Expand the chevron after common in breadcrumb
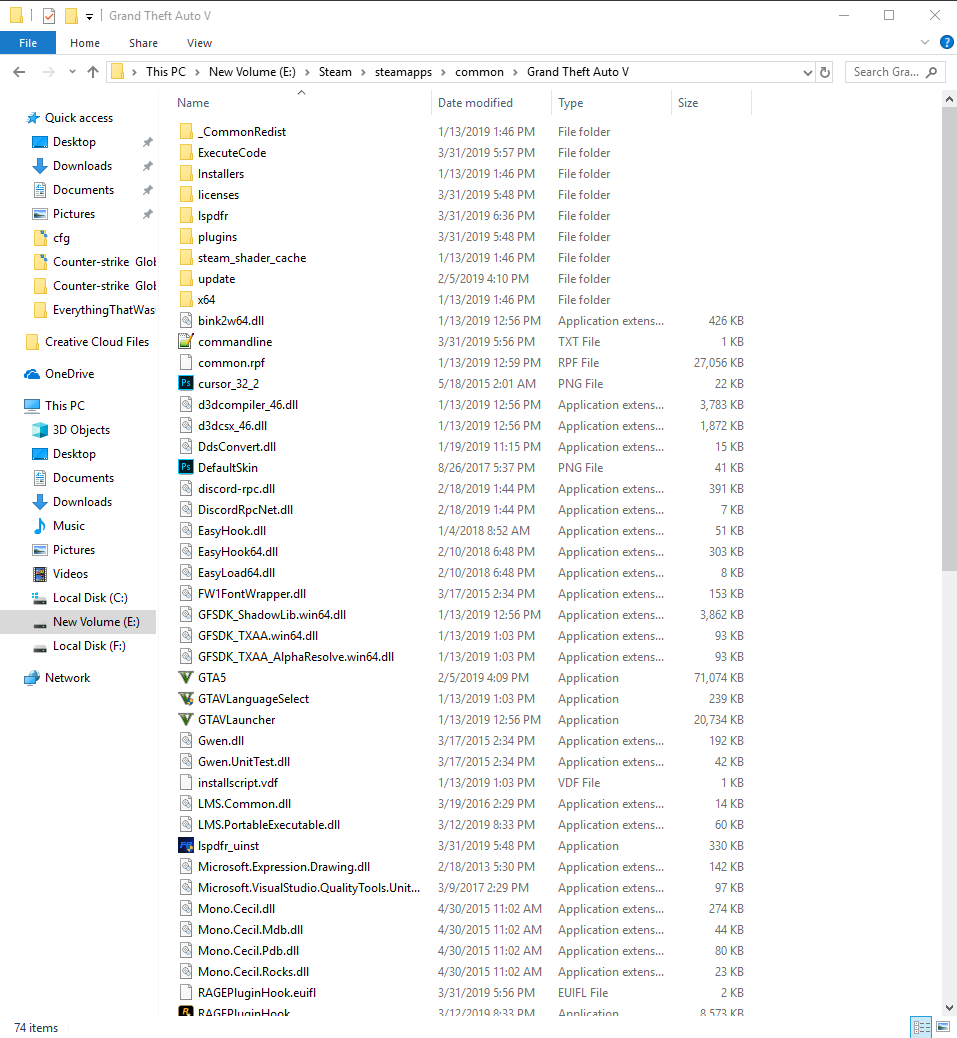The height and width of the screenshot is (1038, 957). [x=515, y=72]
